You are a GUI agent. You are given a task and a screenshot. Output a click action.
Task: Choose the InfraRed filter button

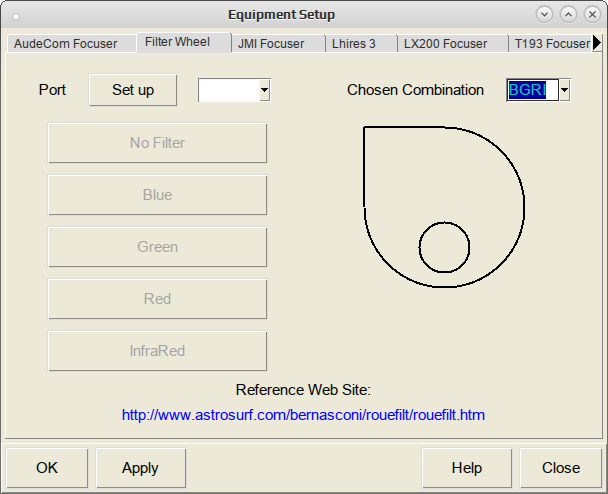[157, 351]
